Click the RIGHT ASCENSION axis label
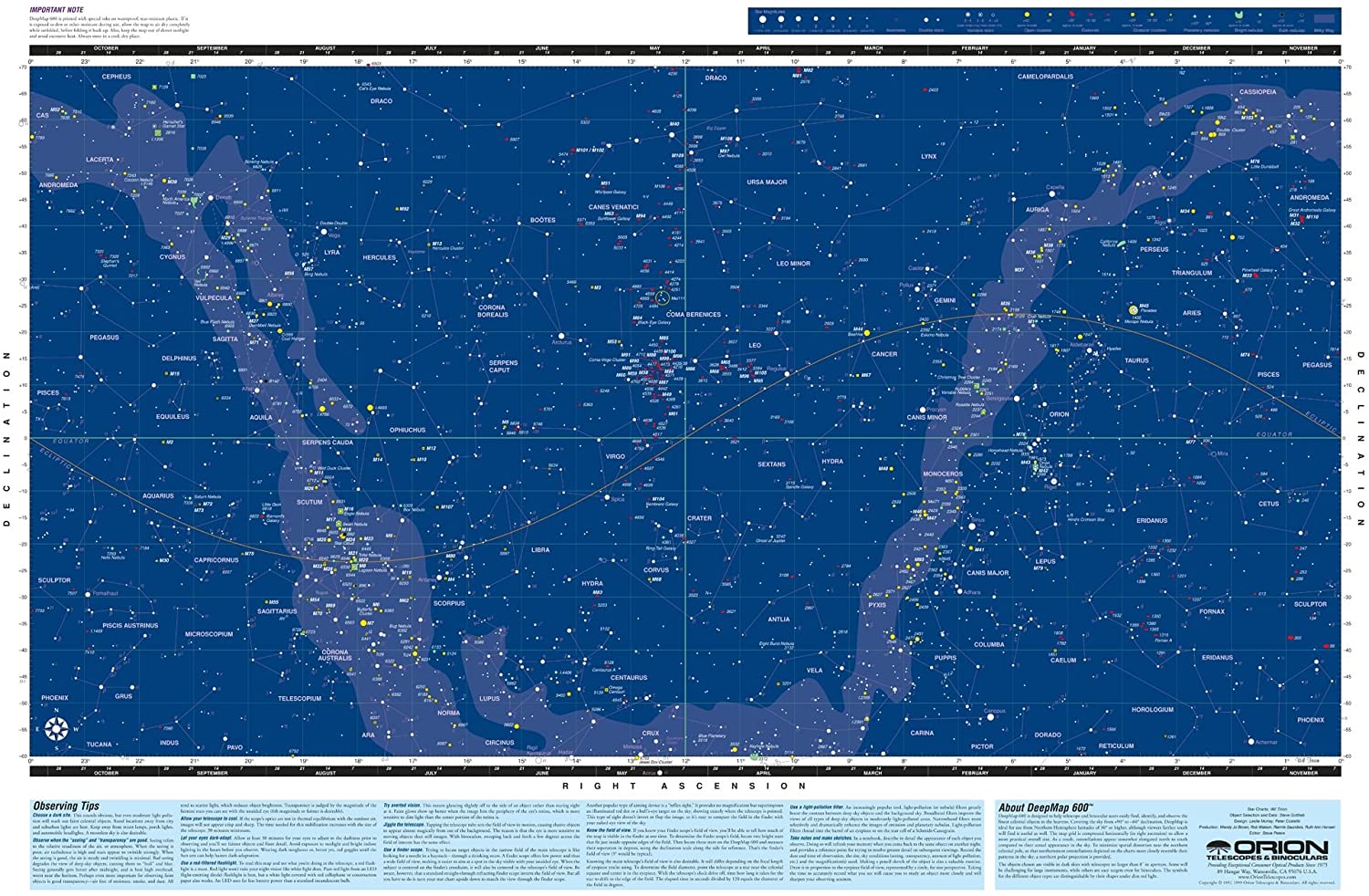 click(684, 786)
